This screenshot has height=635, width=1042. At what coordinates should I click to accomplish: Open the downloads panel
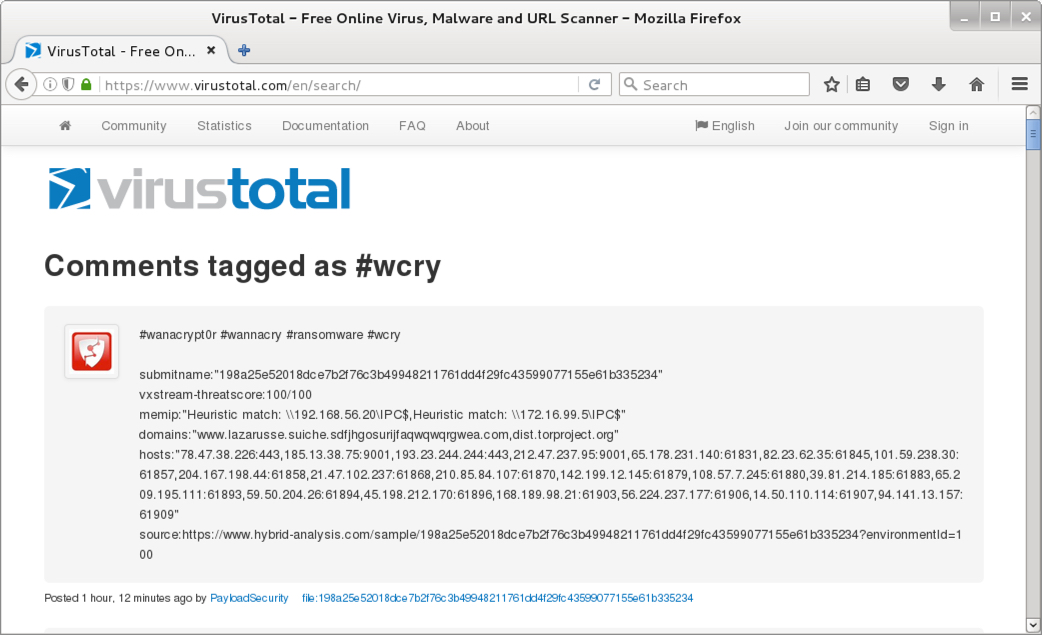click(938, 84)
